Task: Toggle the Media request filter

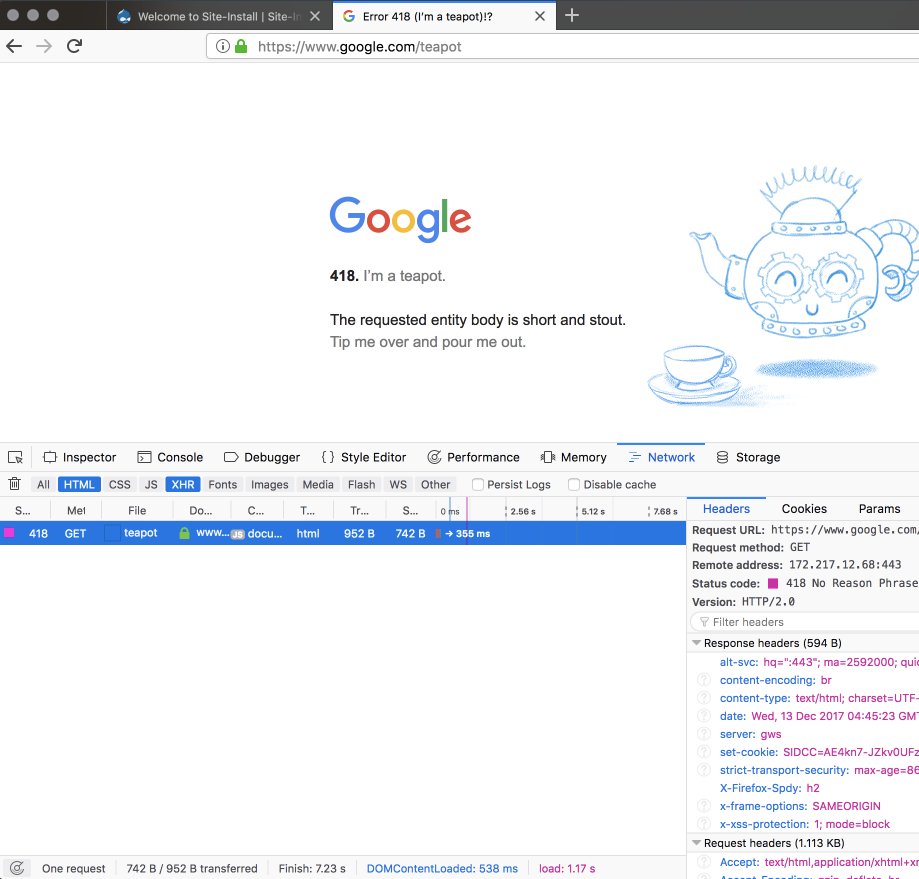Action: point(318,485)
